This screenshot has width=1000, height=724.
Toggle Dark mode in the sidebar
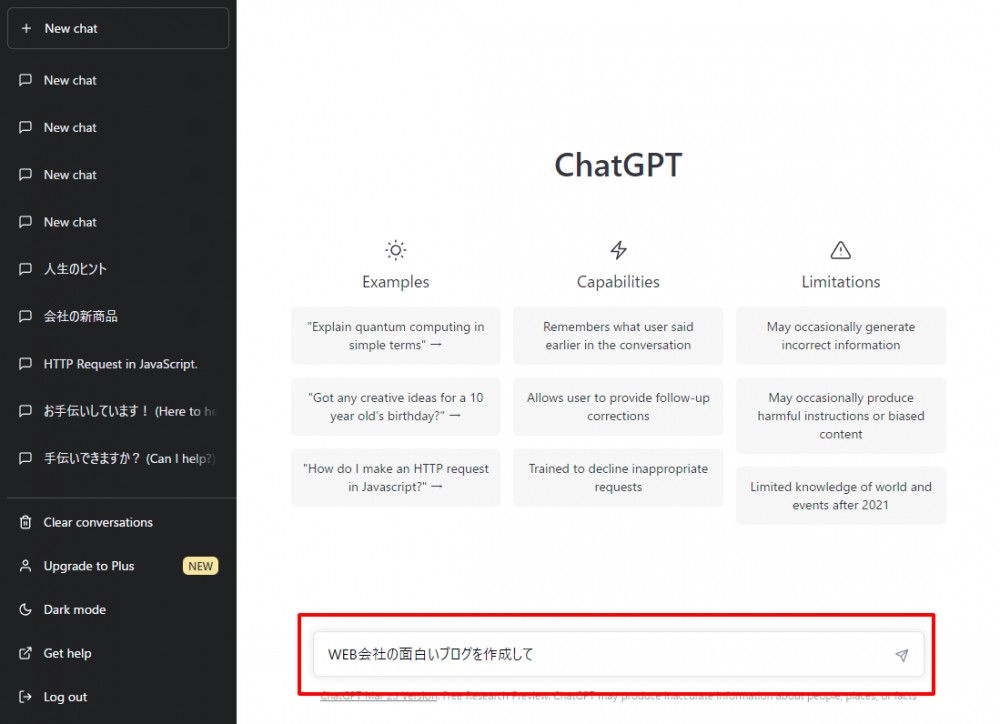click(x=118, y=609)
